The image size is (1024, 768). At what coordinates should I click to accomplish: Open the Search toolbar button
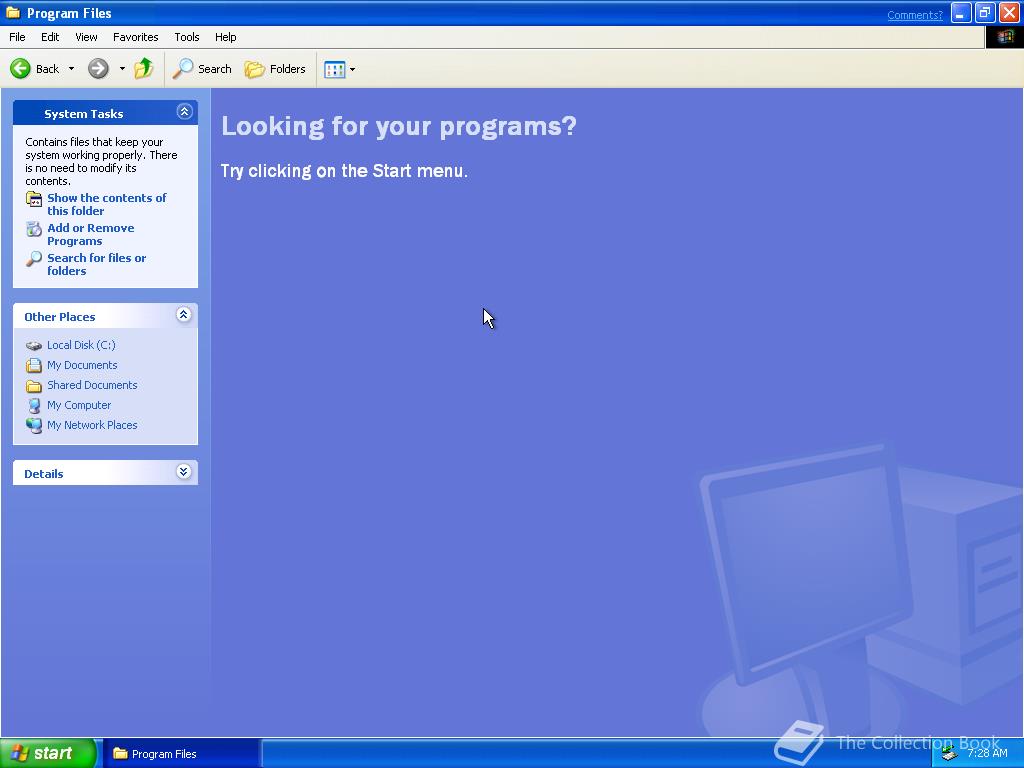202,69
